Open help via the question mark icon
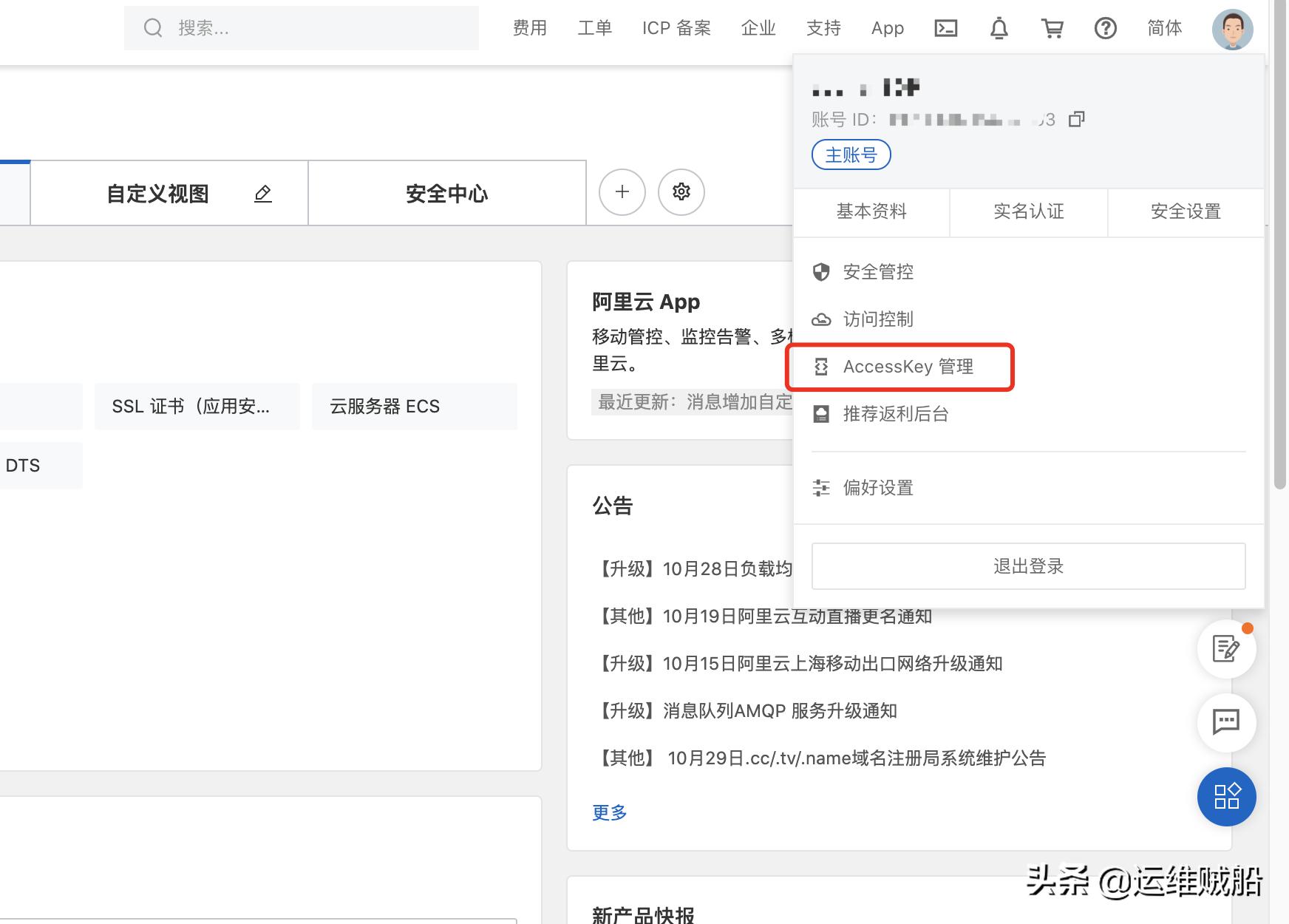This screenshot has height=924, width=1289. pyautogui.click(x=1106, y=28)
